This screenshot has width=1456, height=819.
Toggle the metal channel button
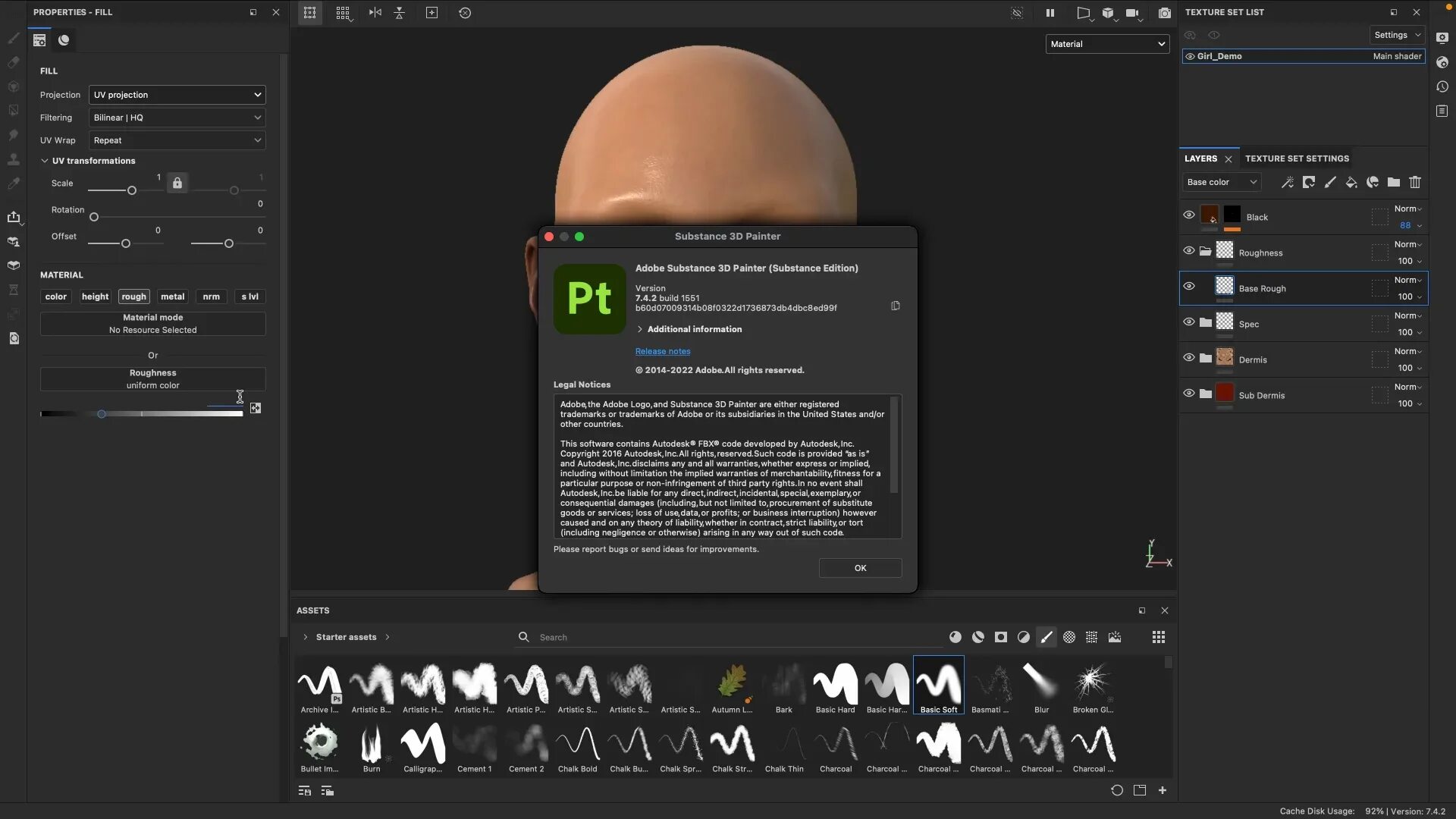(172, 297)
